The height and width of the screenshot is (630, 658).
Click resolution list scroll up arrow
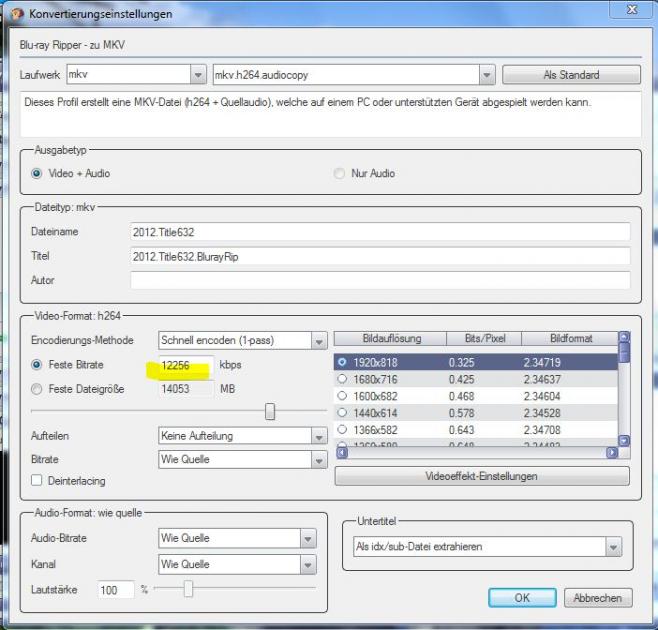pos(624,337)
